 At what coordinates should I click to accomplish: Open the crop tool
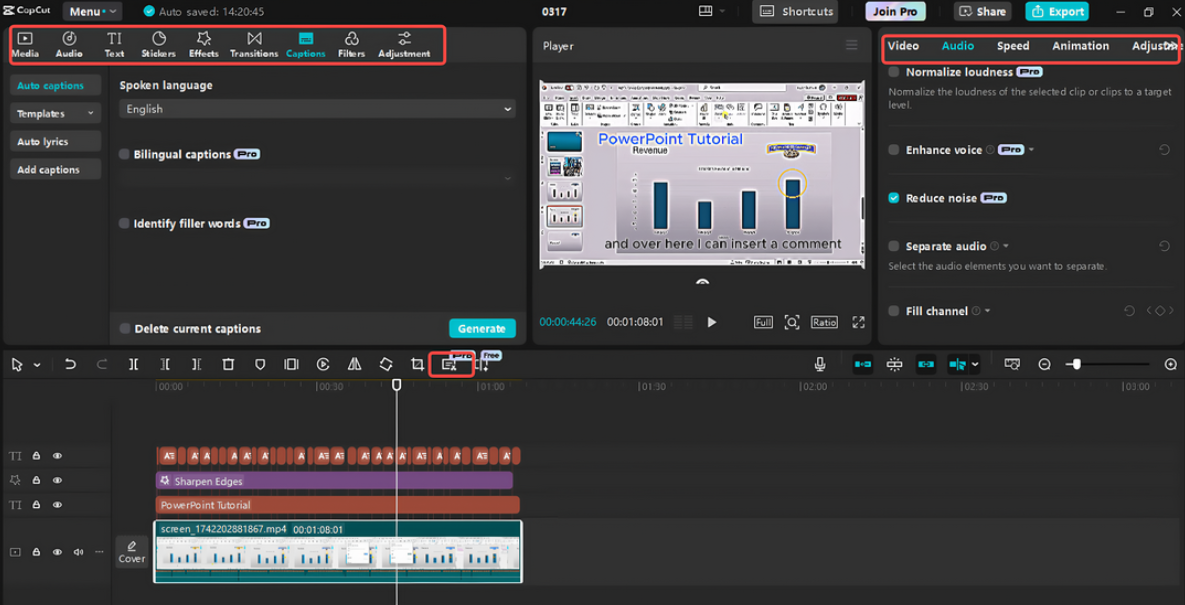point(417,365)
